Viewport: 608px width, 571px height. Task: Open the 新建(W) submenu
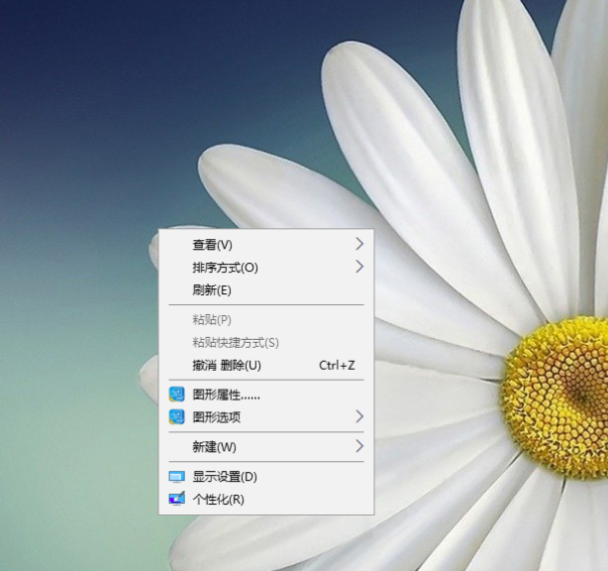pos(266,447)
